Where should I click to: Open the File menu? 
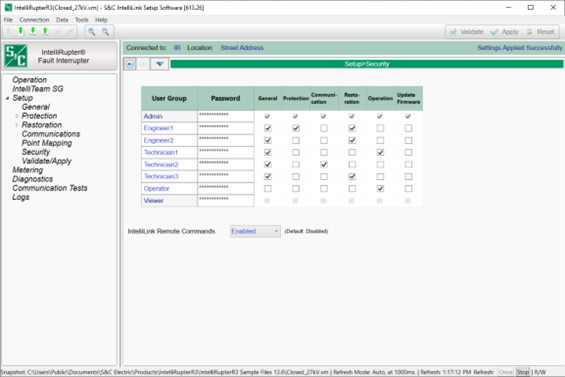[8, 20]
